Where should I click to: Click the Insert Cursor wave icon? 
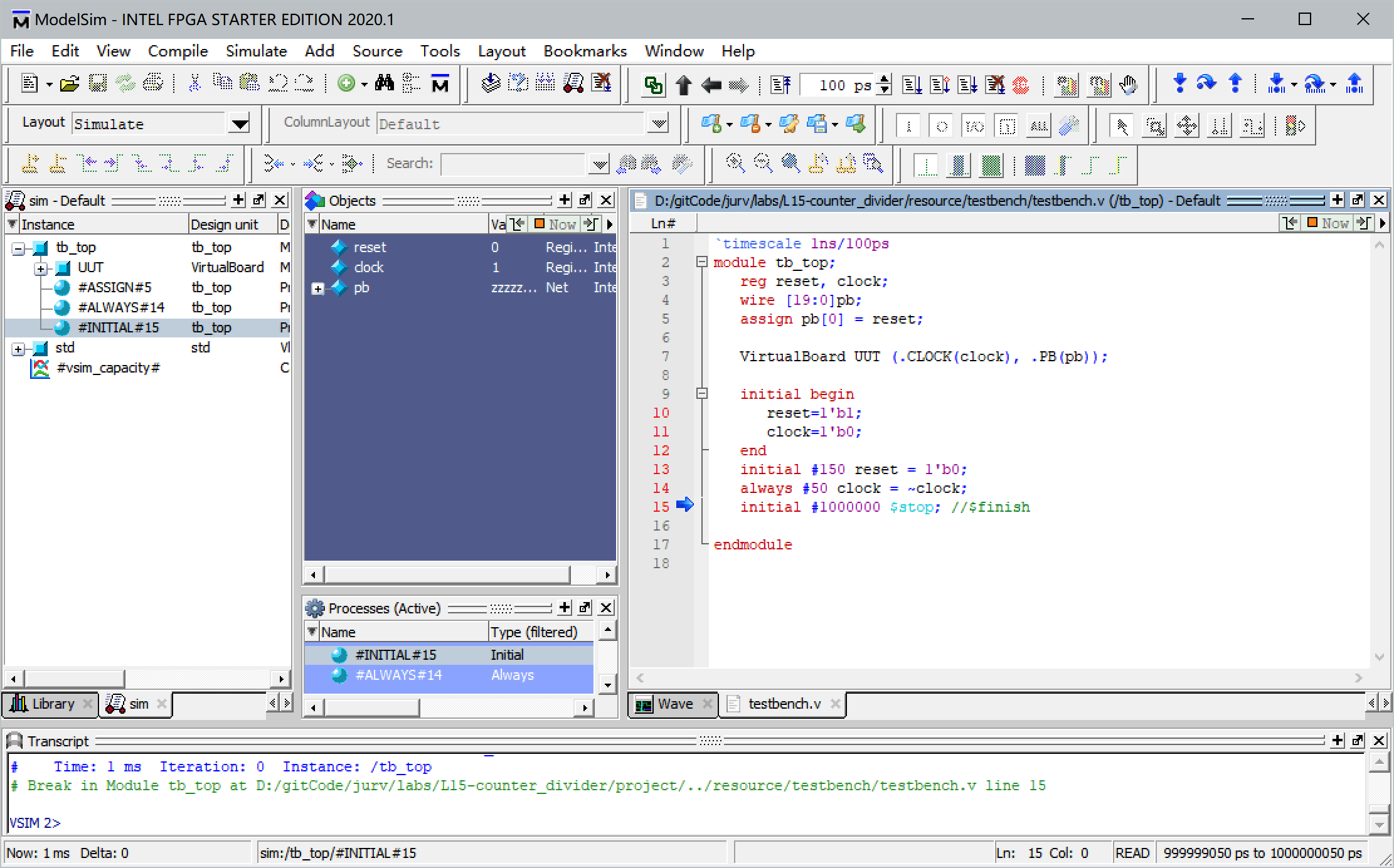click(29, 164)
